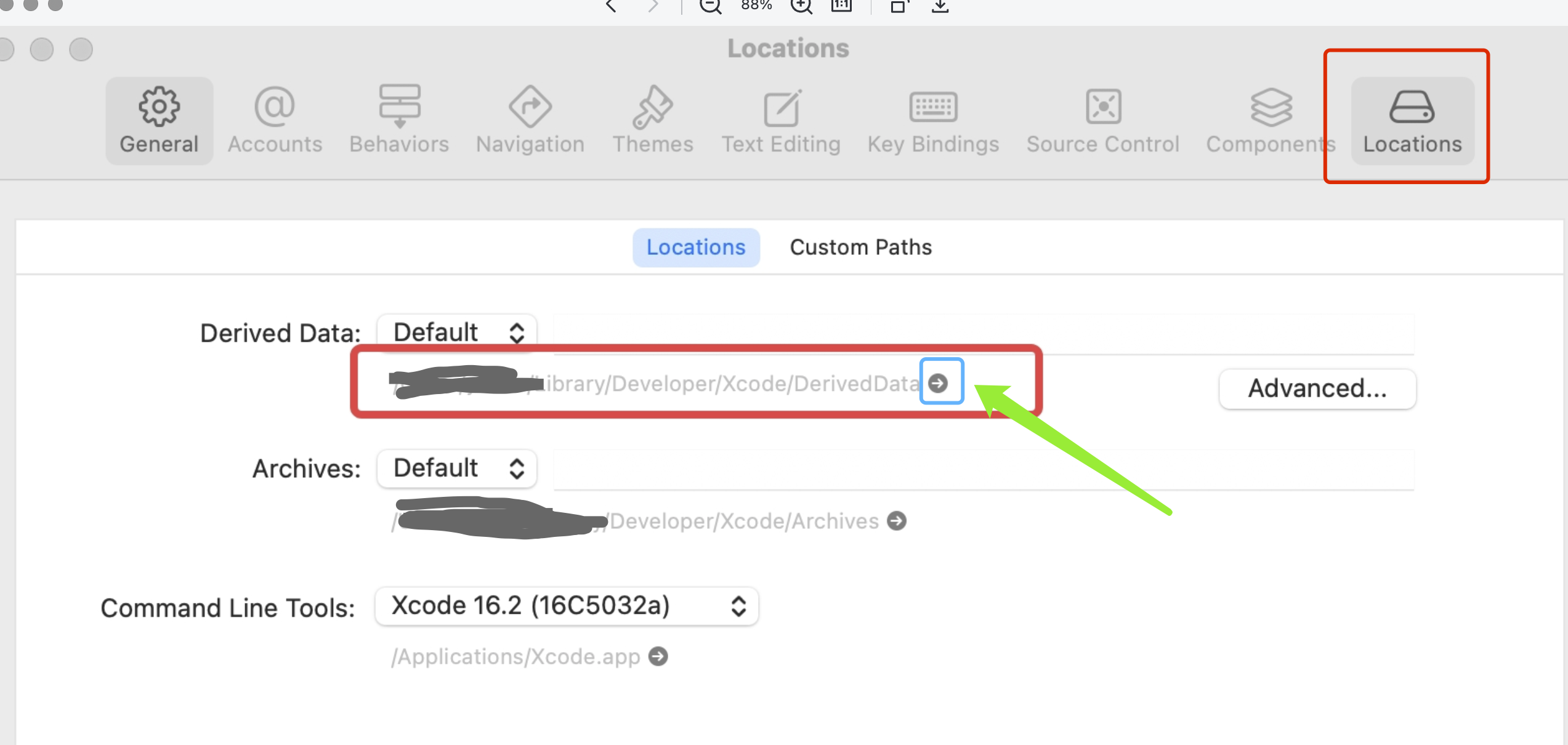Open the Components pane

tap(1270, 121)
